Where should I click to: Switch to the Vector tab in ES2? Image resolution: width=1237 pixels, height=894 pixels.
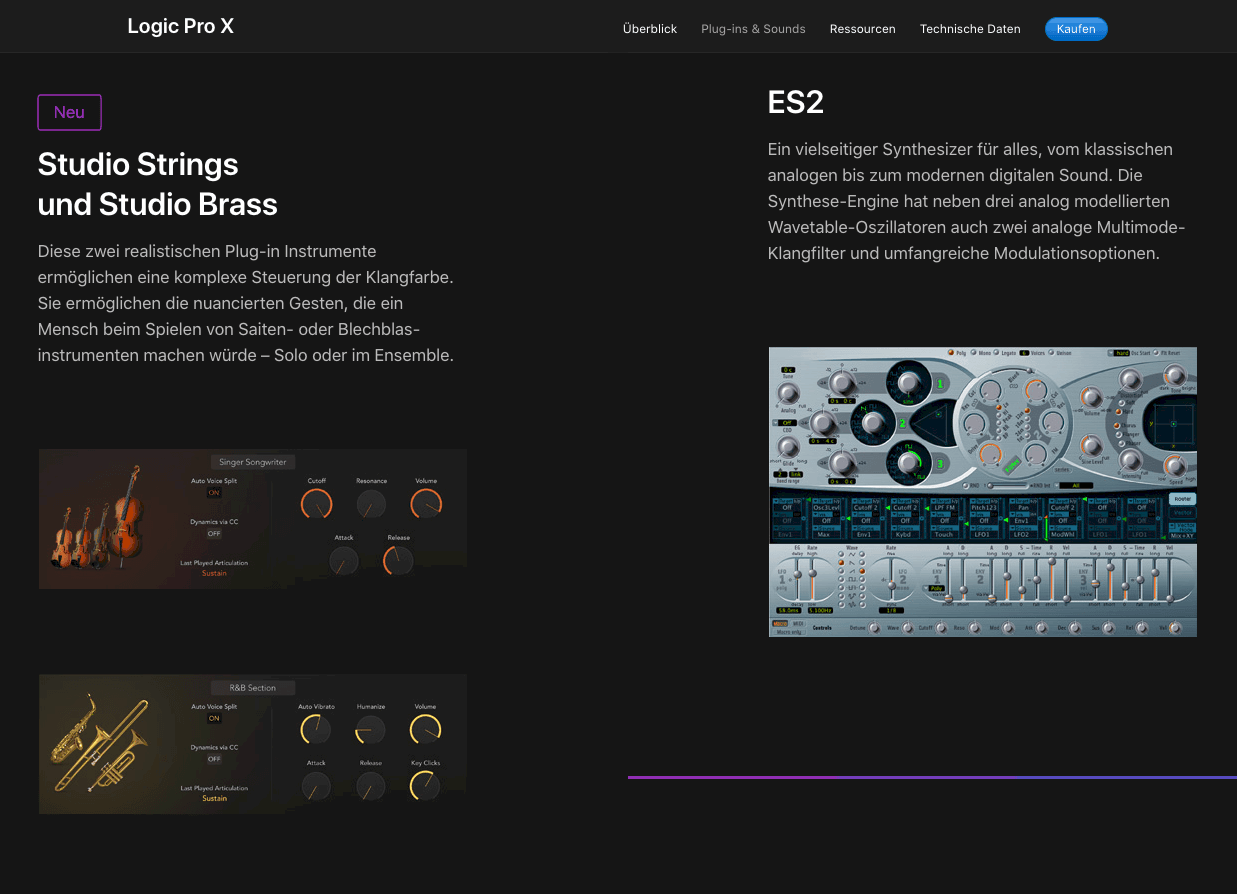(x=1182, y=512)
